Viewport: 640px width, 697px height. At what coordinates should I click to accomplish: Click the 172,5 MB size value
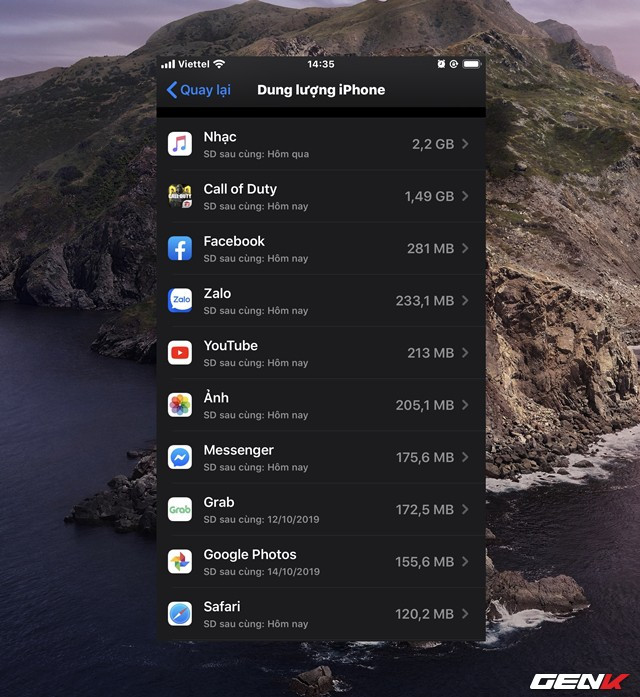[x=425, y=510]
